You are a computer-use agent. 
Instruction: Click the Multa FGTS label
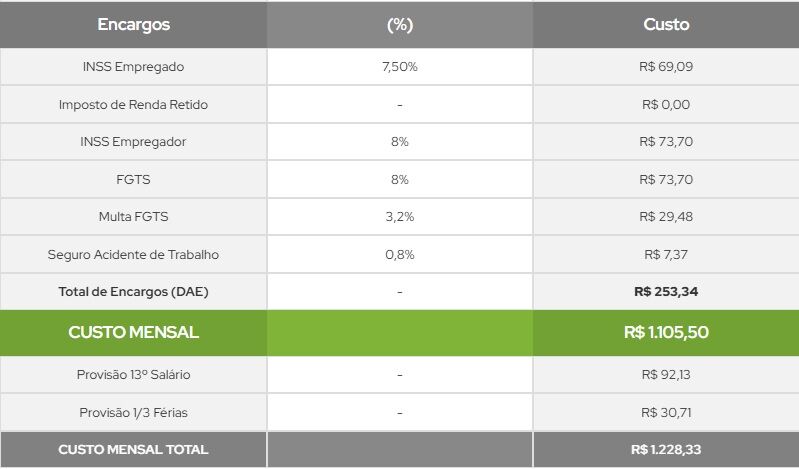coord(133,217)
